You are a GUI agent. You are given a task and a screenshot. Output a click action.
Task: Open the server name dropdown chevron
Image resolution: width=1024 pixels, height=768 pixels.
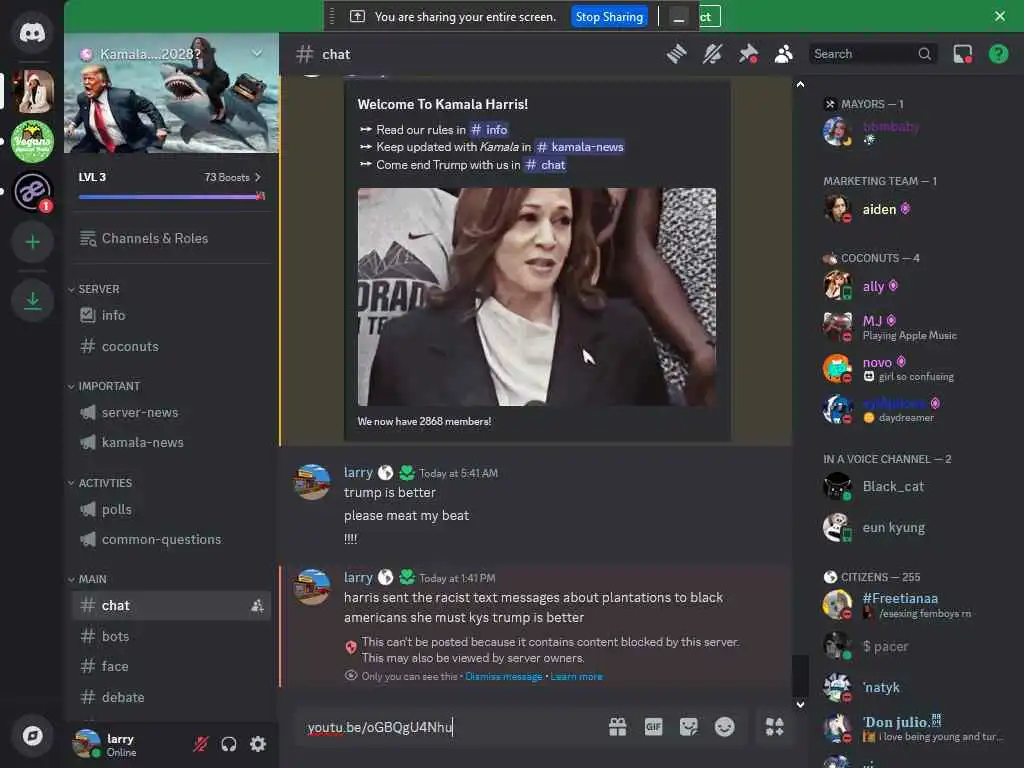(257, 54)
